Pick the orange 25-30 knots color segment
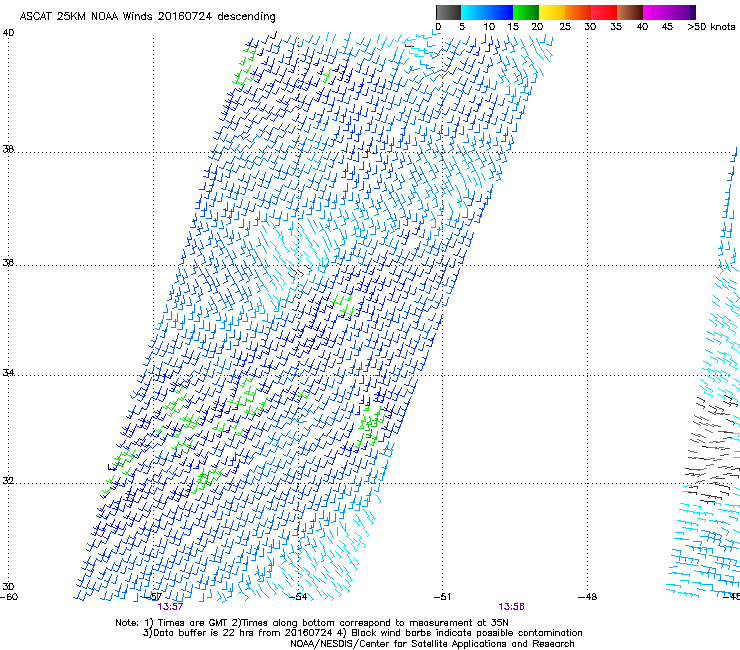 [578, 12]
